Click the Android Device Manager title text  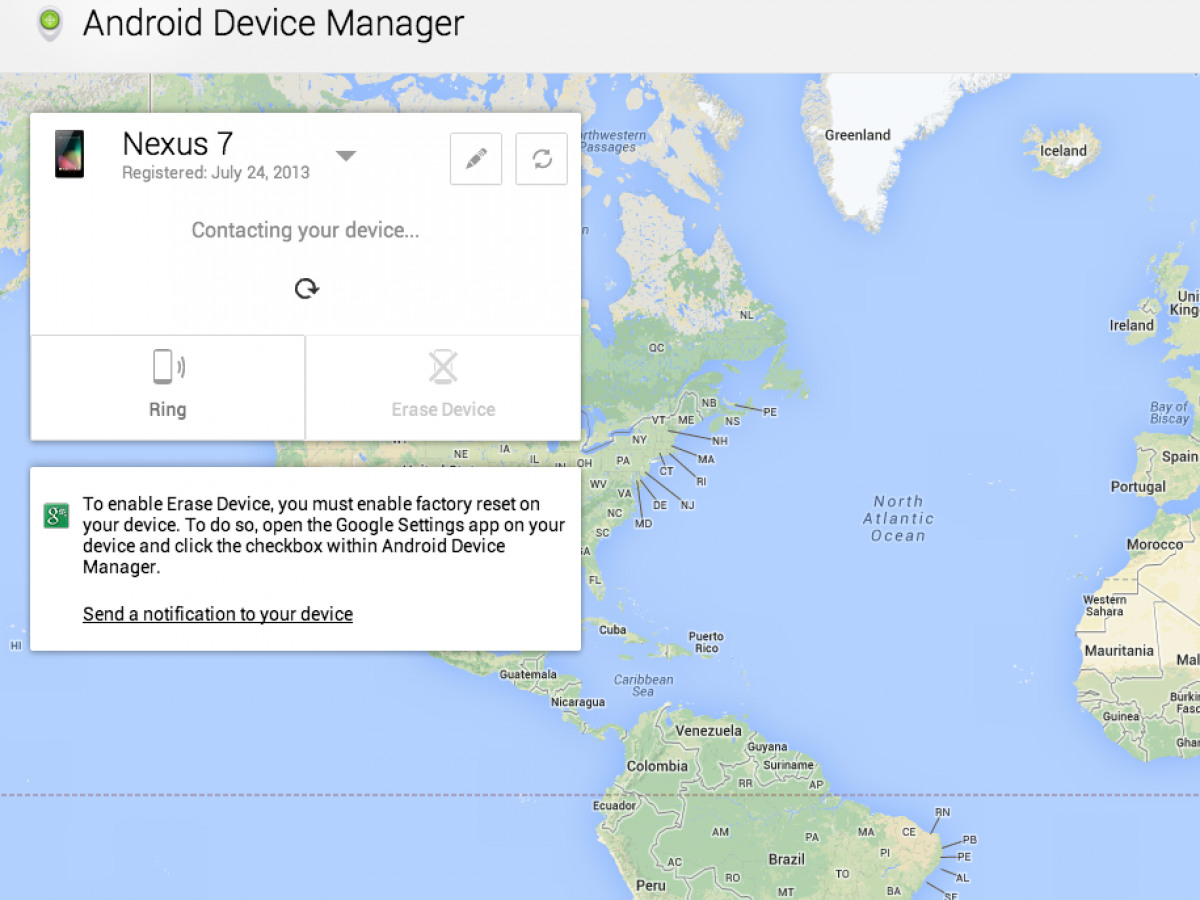pyautogui.click(x=273, y=23)
